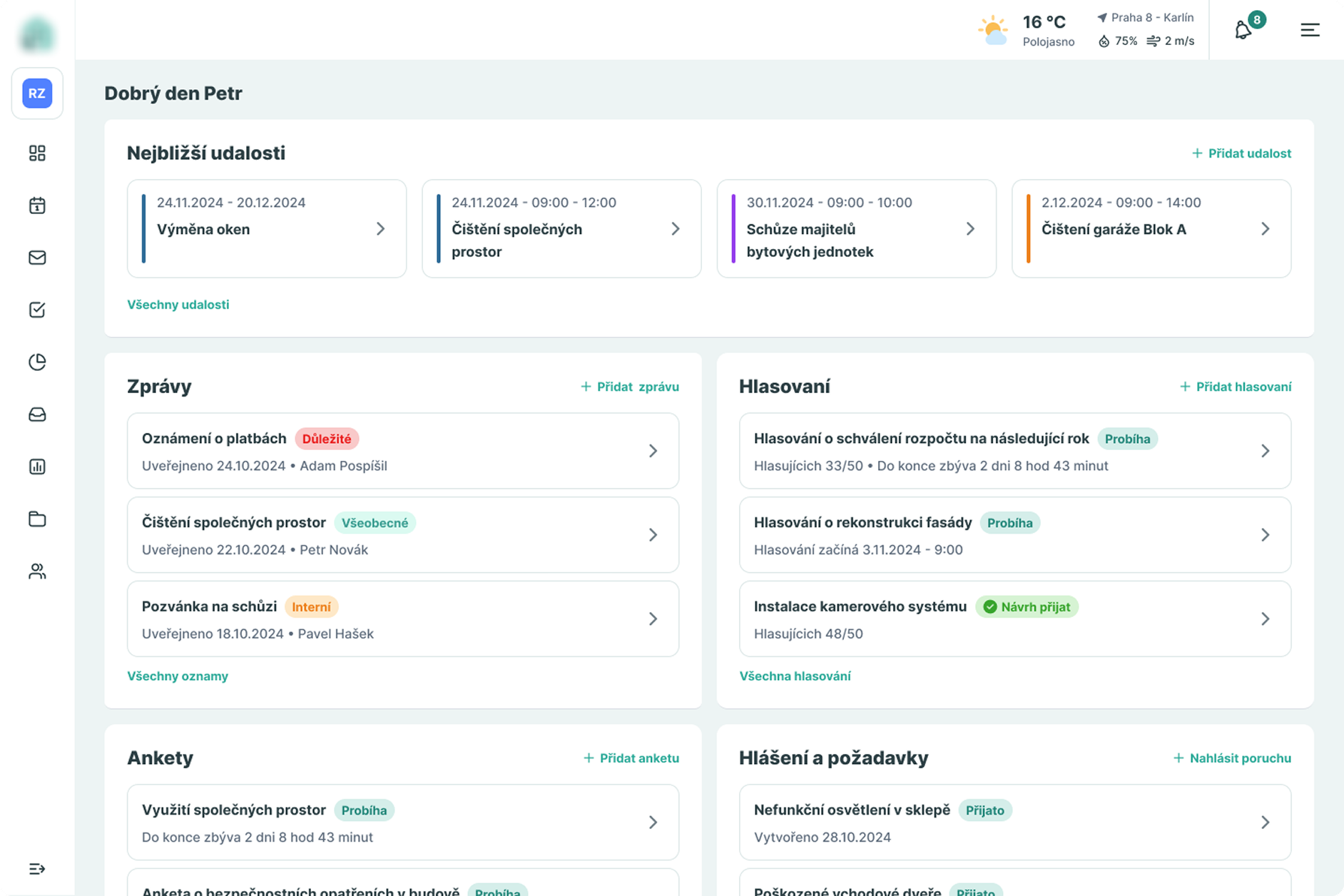Click the Interní orange tag
Viewport: 1344px width, 896px height.
pyautogui.click(x=311, y=607)
